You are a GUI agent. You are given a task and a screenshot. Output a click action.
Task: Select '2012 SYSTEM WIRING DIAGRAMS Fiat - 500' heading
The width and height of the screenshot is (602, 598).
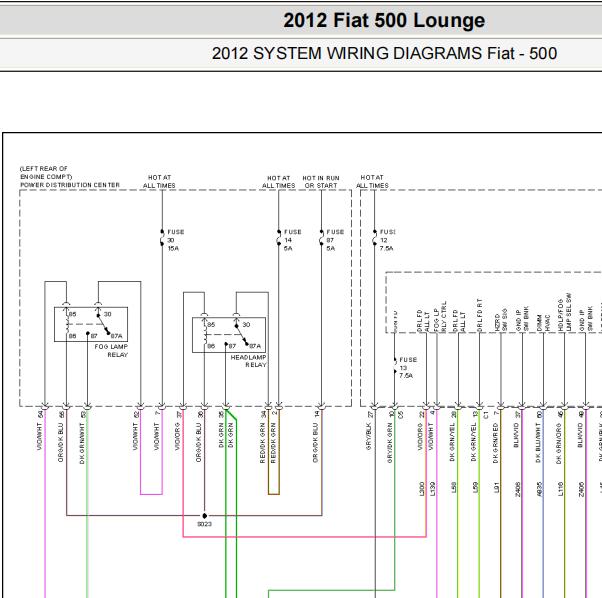(x=384, y=53)
